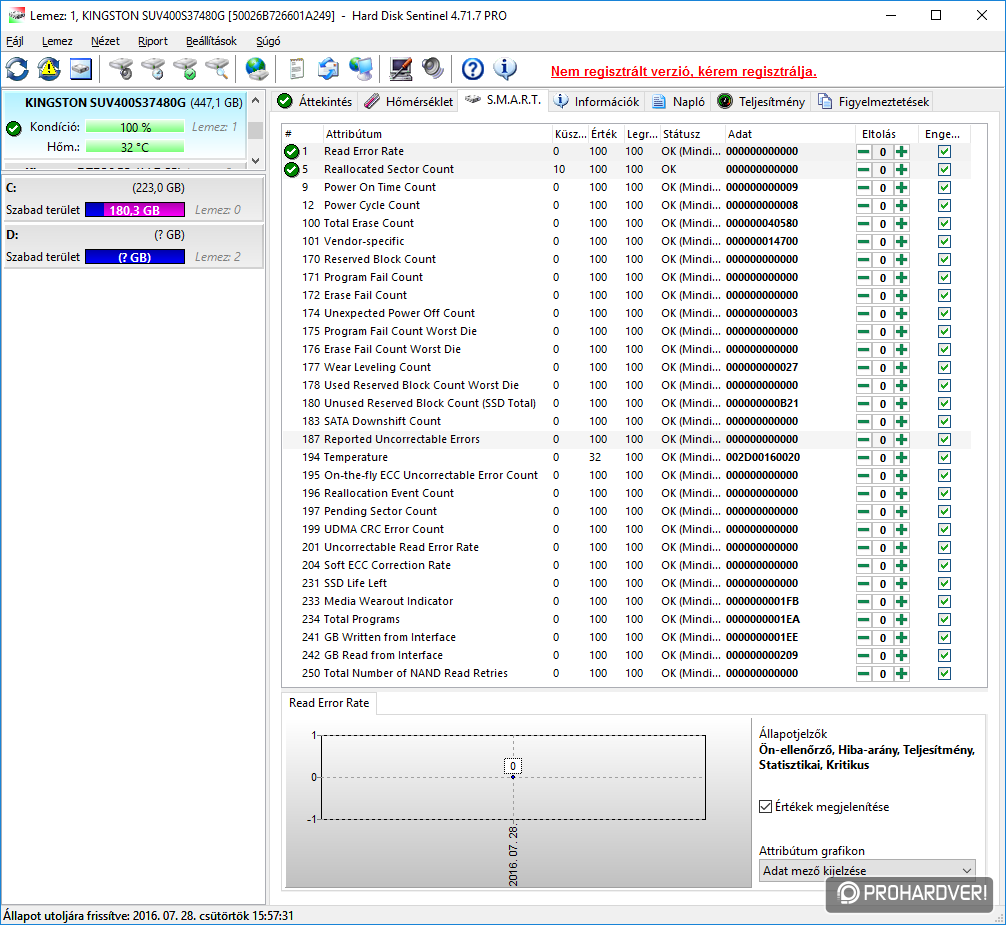This screenshot has height=925, width=1006.
Task: Click the disk with stethoscope test icon
Action: (121, 69)
